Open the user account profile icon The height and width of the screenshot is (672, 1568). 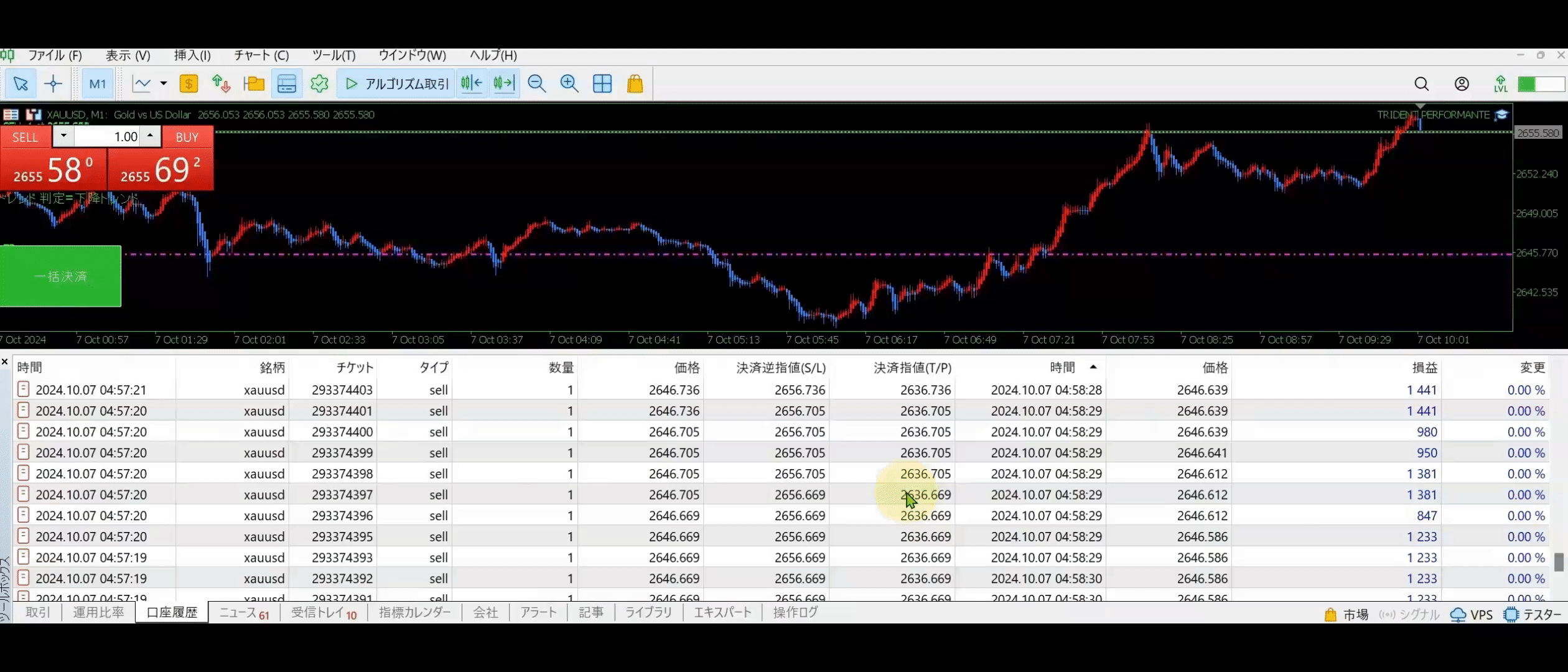pyautogui.click(x=1462, y=84)
